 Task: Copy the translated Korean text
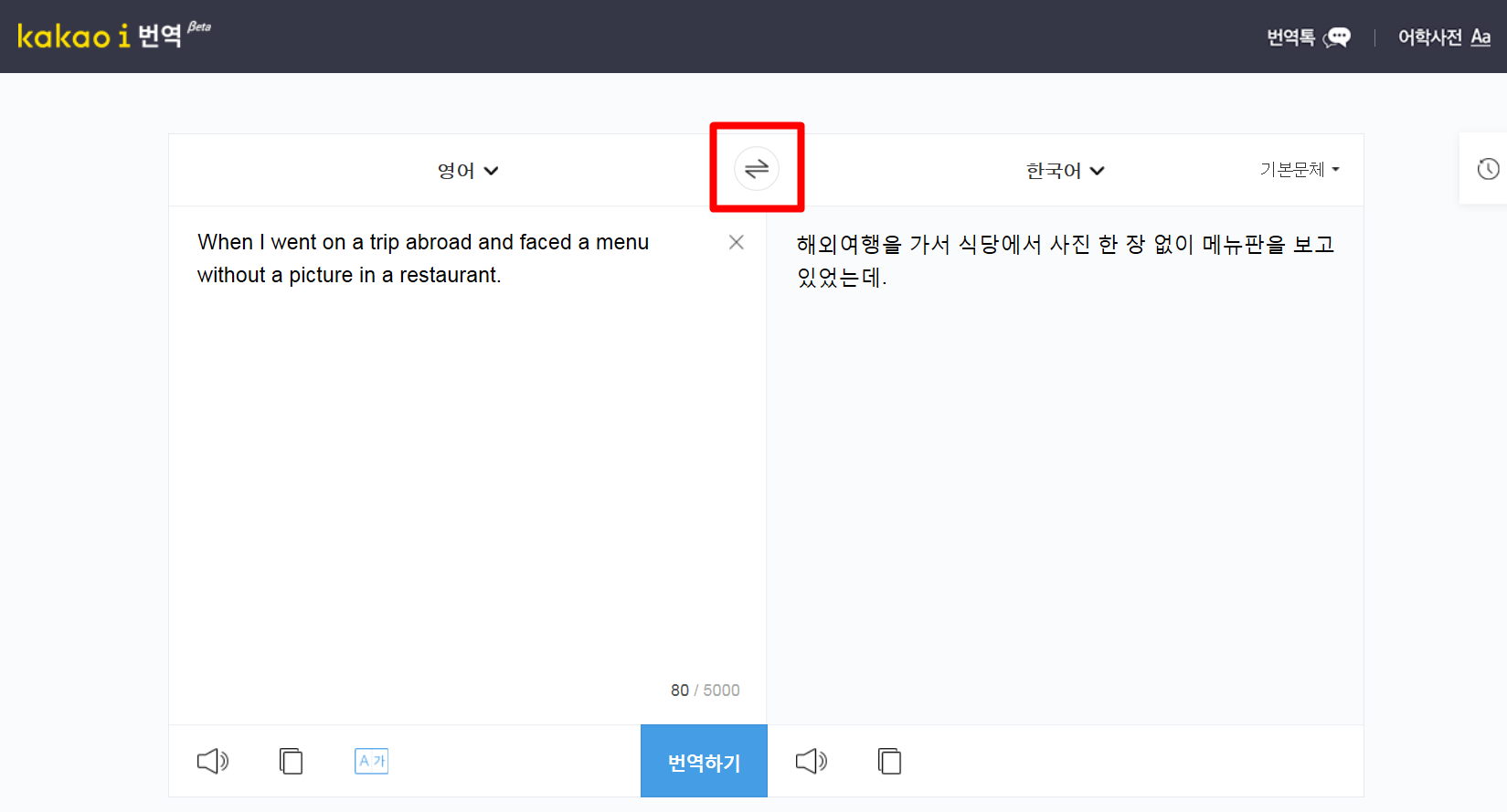890,761
